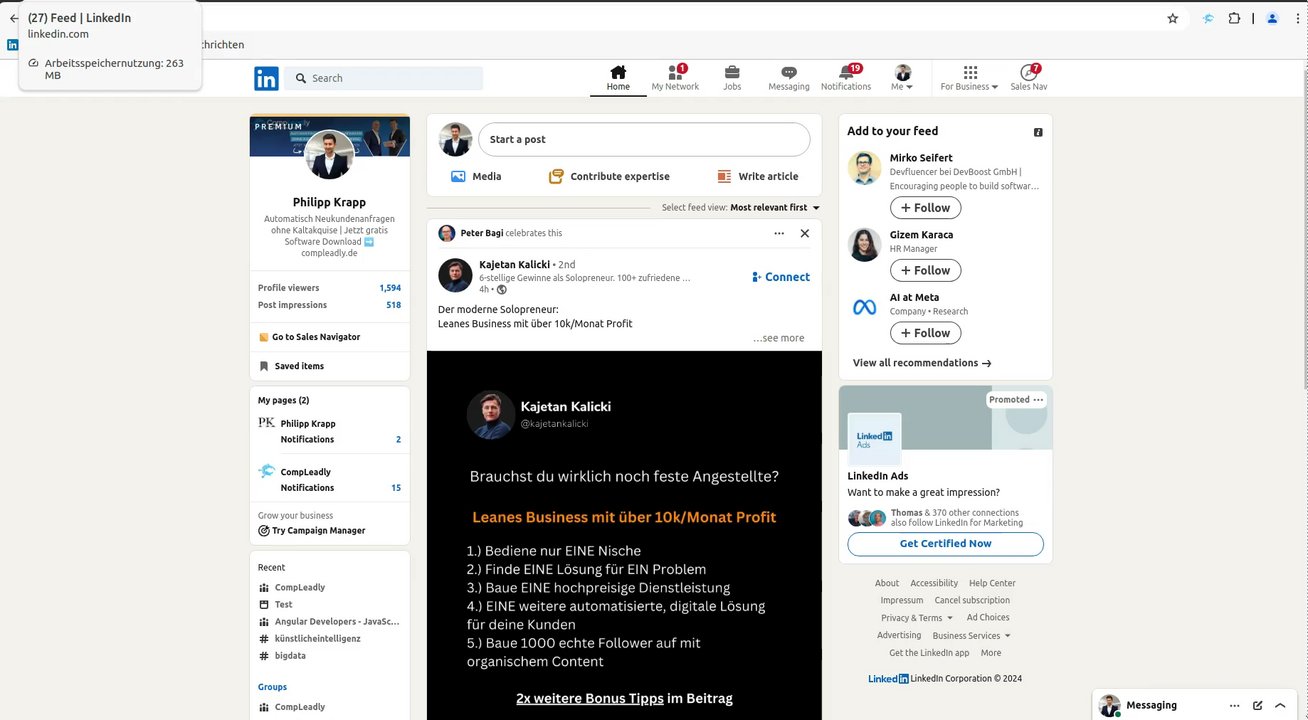Image resolution: width=1308 pixels, height=720 pixels.
Task: Compose new message in Messaging overlay
Action: click(1258, 705)
